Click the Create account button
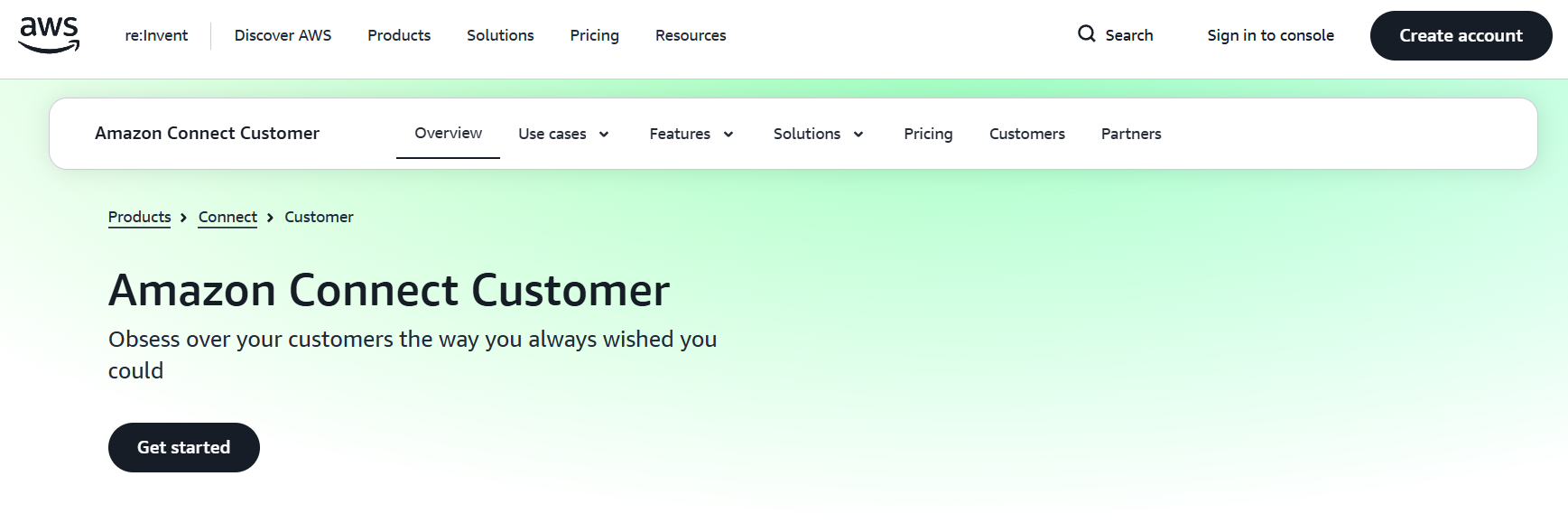 click(x=1461, y=35)
